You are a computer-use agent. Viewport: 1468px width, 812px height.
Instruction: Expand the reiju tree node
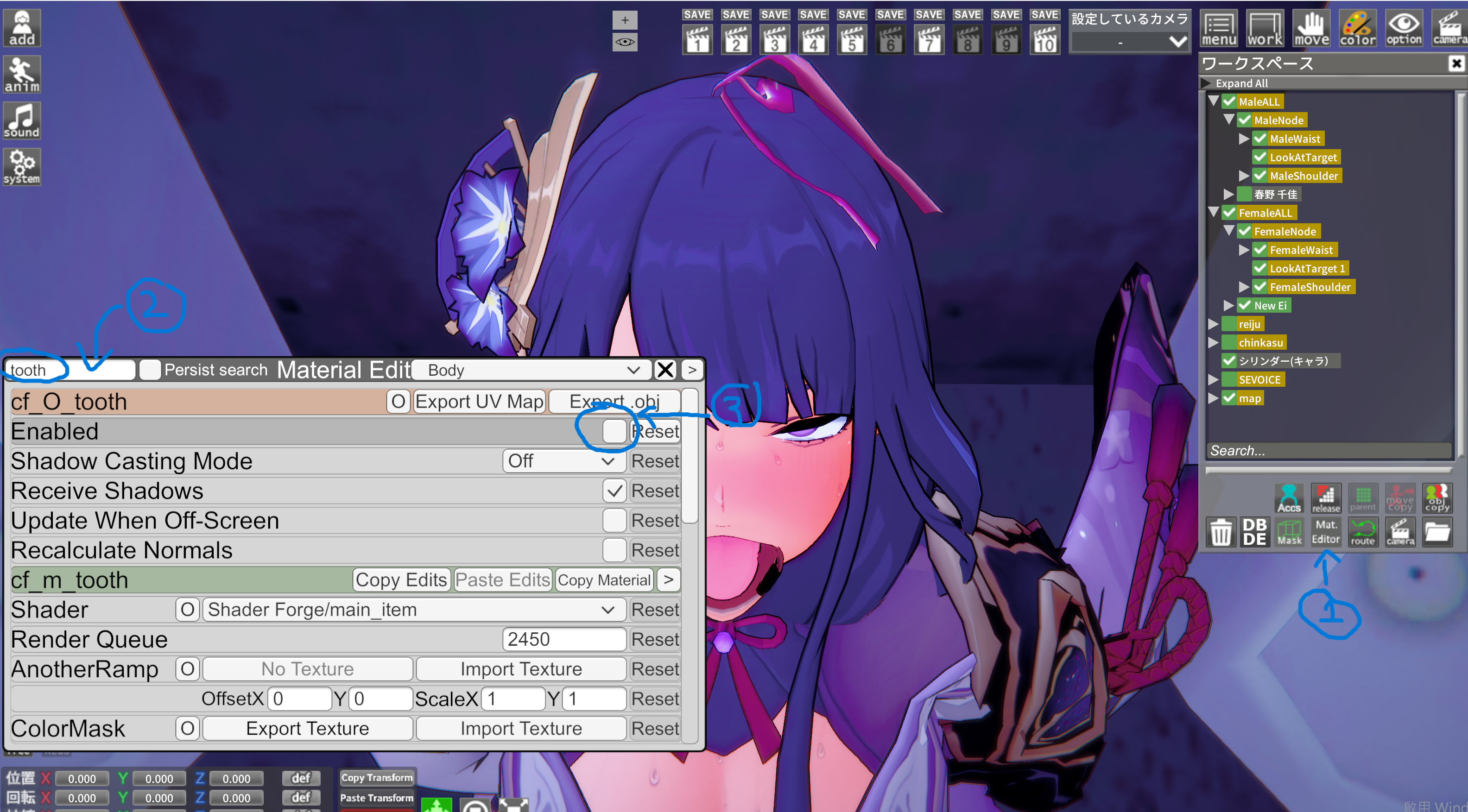[1213, 324]
